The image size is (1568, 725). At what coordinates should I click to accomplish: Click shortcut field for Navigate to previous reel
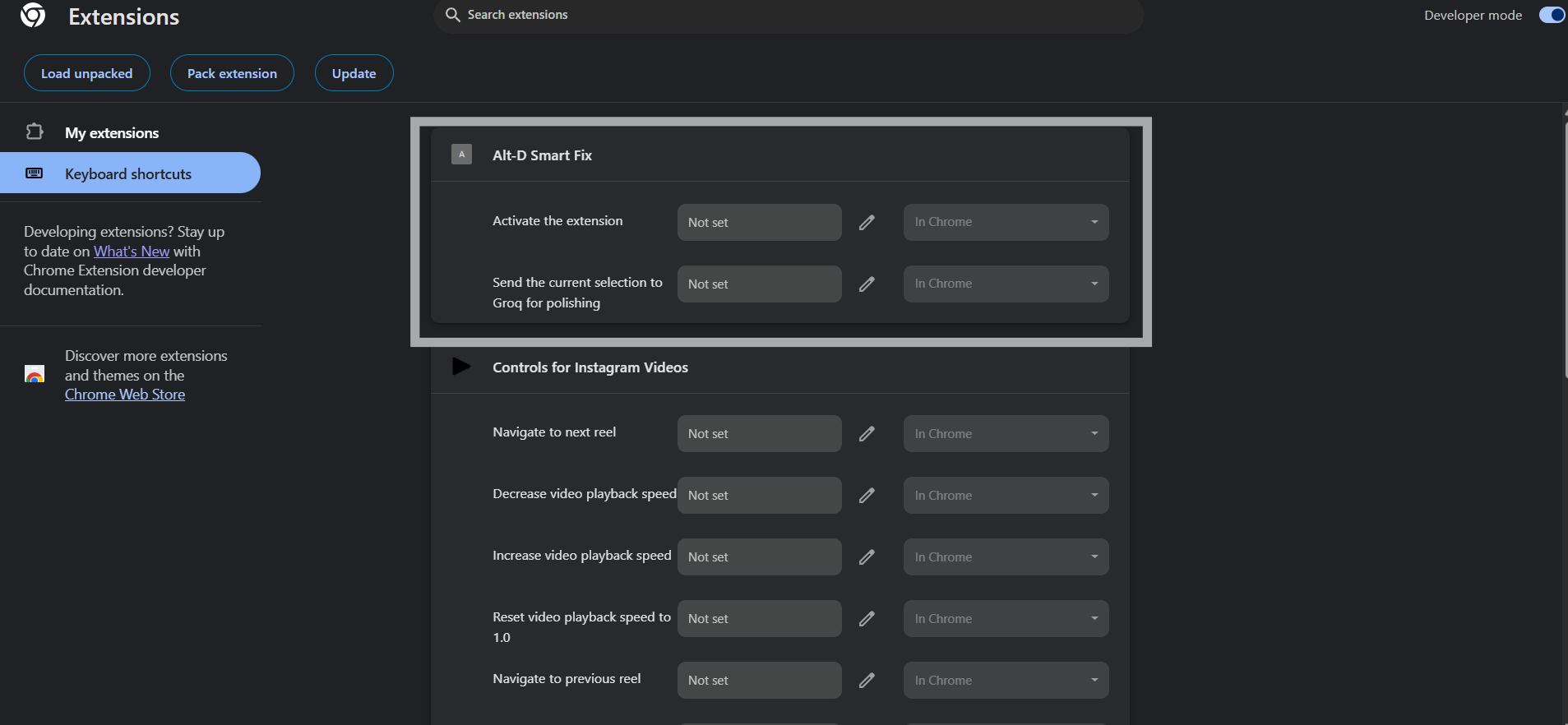759,680
